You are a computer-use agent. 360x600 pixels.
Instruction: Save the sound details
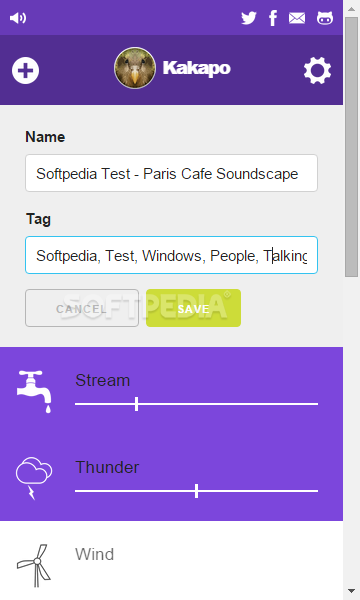click(x=193, y=308)
